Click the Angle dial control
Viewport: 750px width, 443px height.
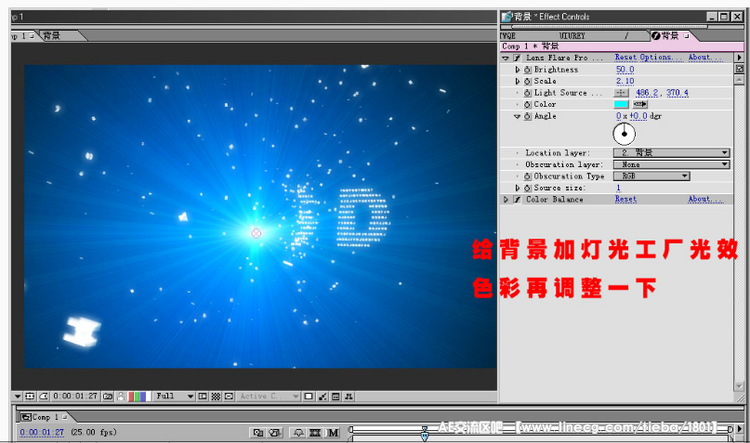point(624,134)
